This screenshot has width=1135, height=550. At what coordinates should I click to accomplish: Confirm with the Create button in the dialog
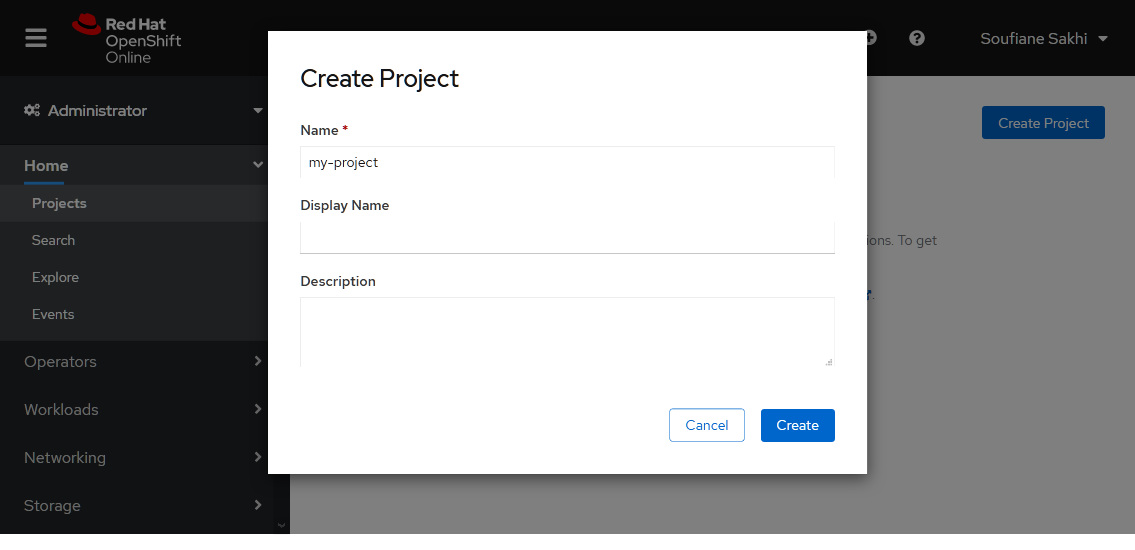(x=798, y=425)
